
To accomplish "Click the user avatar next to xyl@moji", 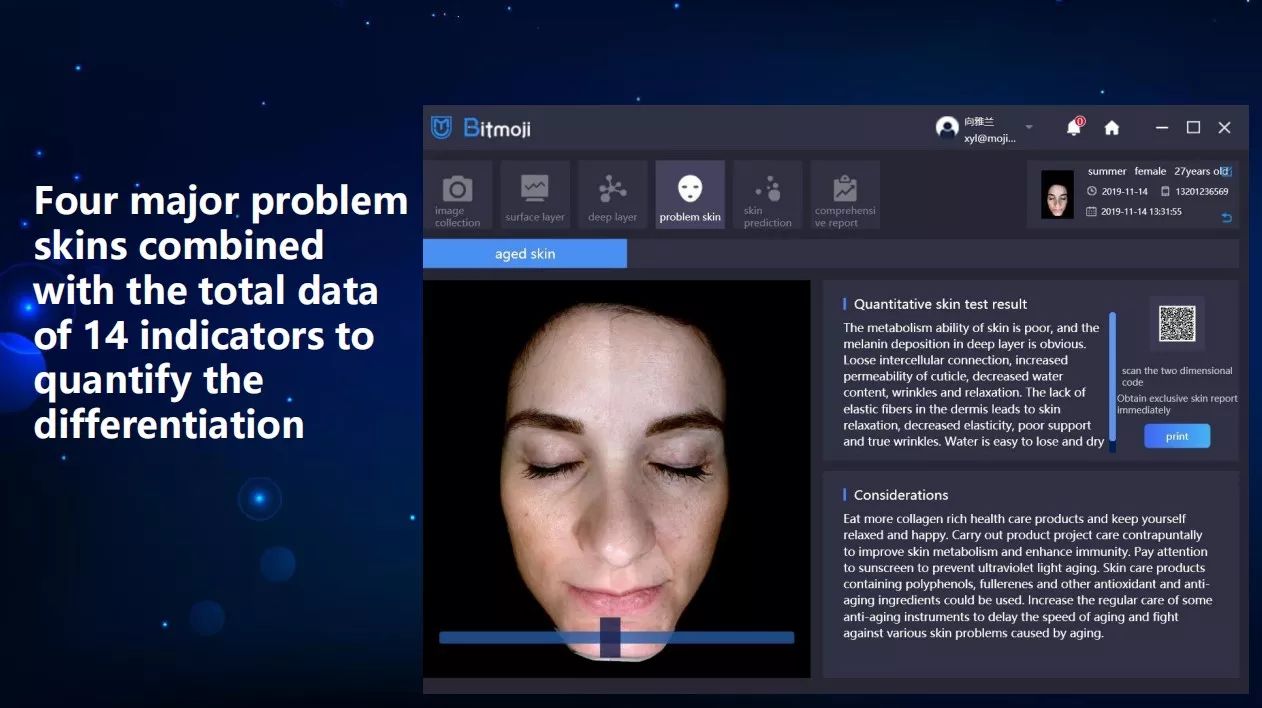I will pyautogui.click(x=947, y=128).
